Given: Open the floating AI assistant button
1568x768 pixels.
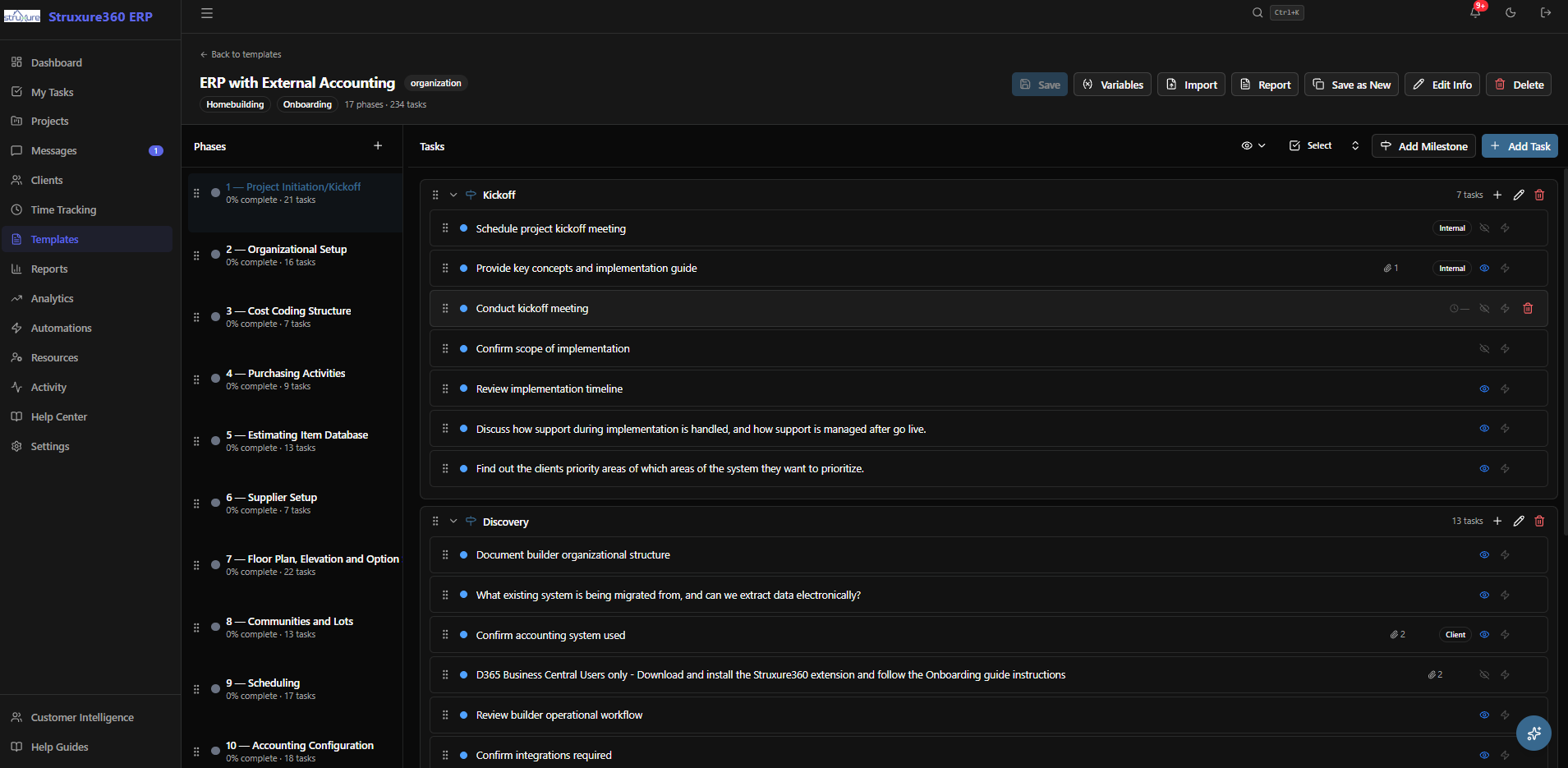Looking at the screenshot, I should [1534, 733].
